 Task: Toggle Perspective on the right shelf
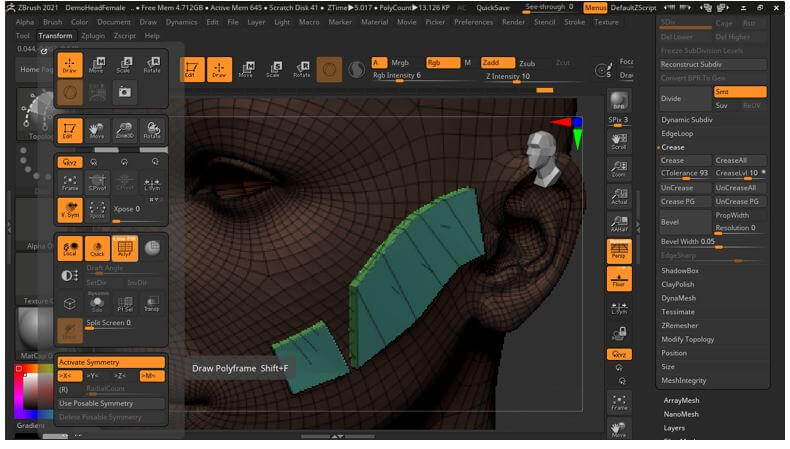(x=619, y=250)
